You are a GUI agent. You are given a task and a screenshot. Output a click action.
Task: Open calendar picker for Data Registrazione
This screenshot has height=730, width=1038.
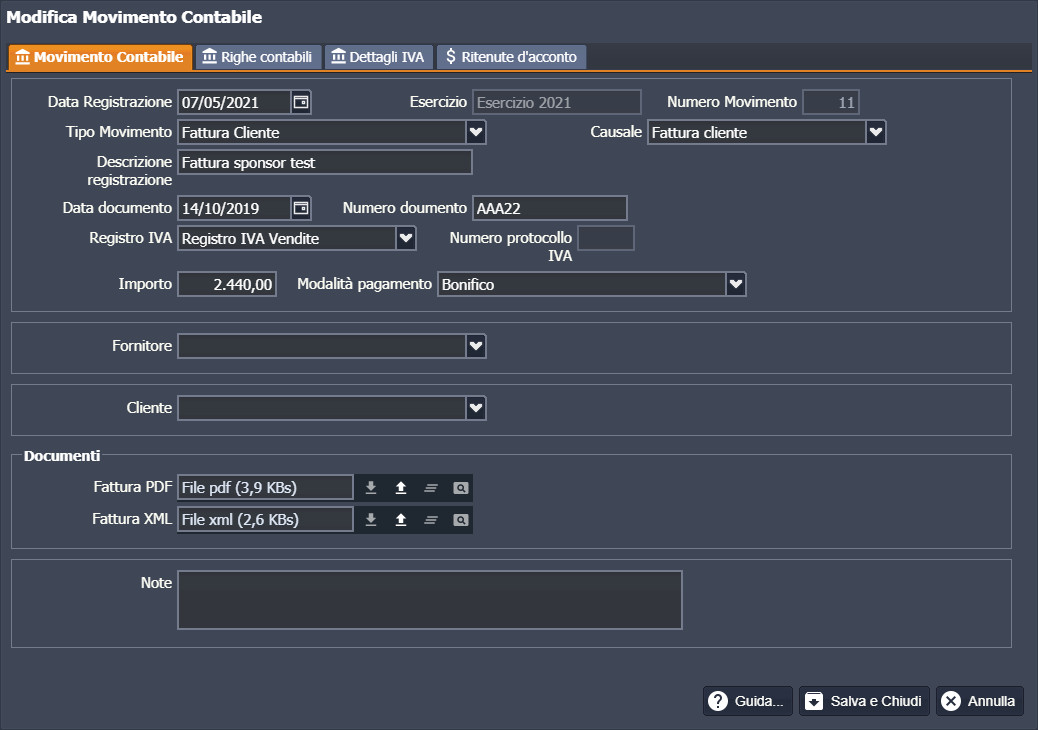tap(300, 102)
